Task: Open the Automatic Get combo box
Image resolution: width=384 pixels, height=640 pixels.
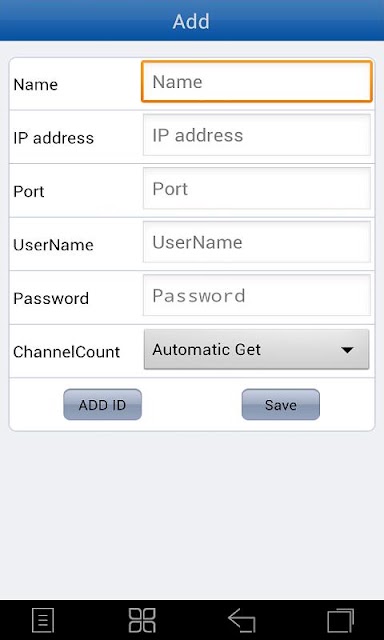Action: (256, 350)
